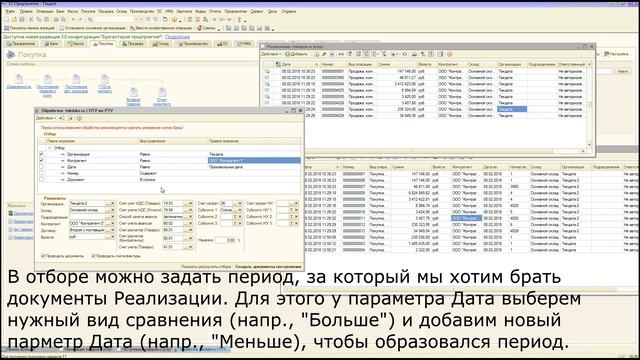Click first icon after Действия in processing window
This screenshot has width=640, height=360.
point(61,118)
